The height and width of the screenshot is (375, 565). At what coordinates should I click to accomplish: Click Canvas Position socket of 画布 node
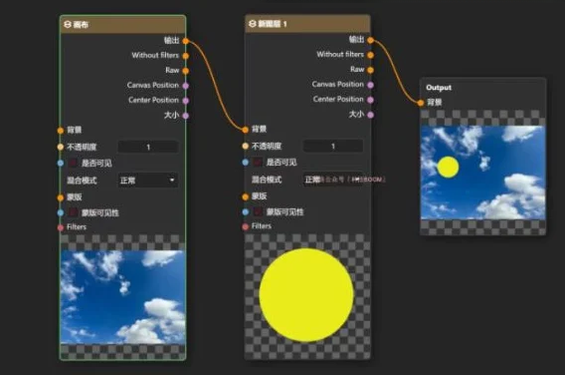click(186, 86)
